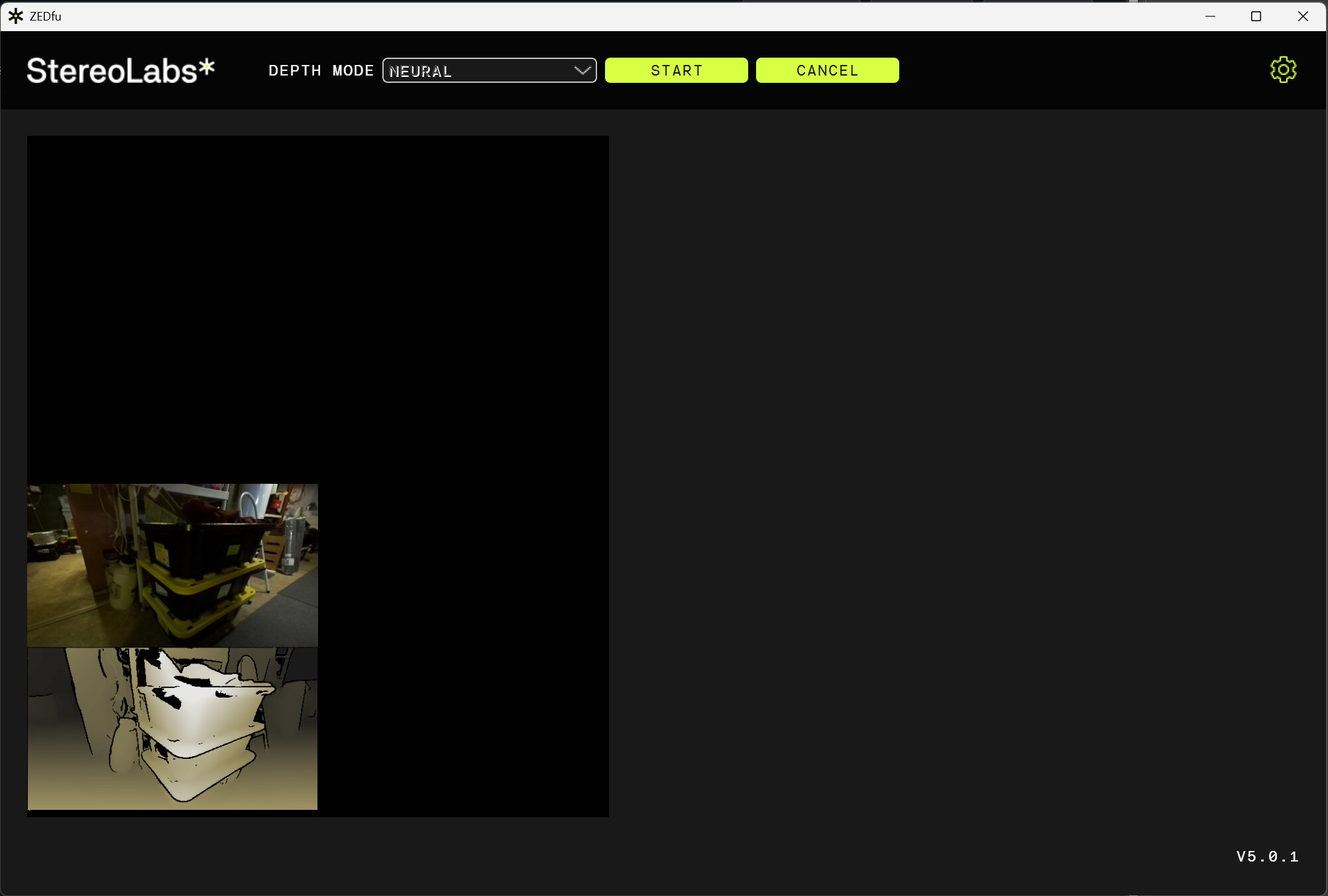Screen dimensions: 1328x896
Task: Click the V5.0.1 version text
Action: (1267, 856)
